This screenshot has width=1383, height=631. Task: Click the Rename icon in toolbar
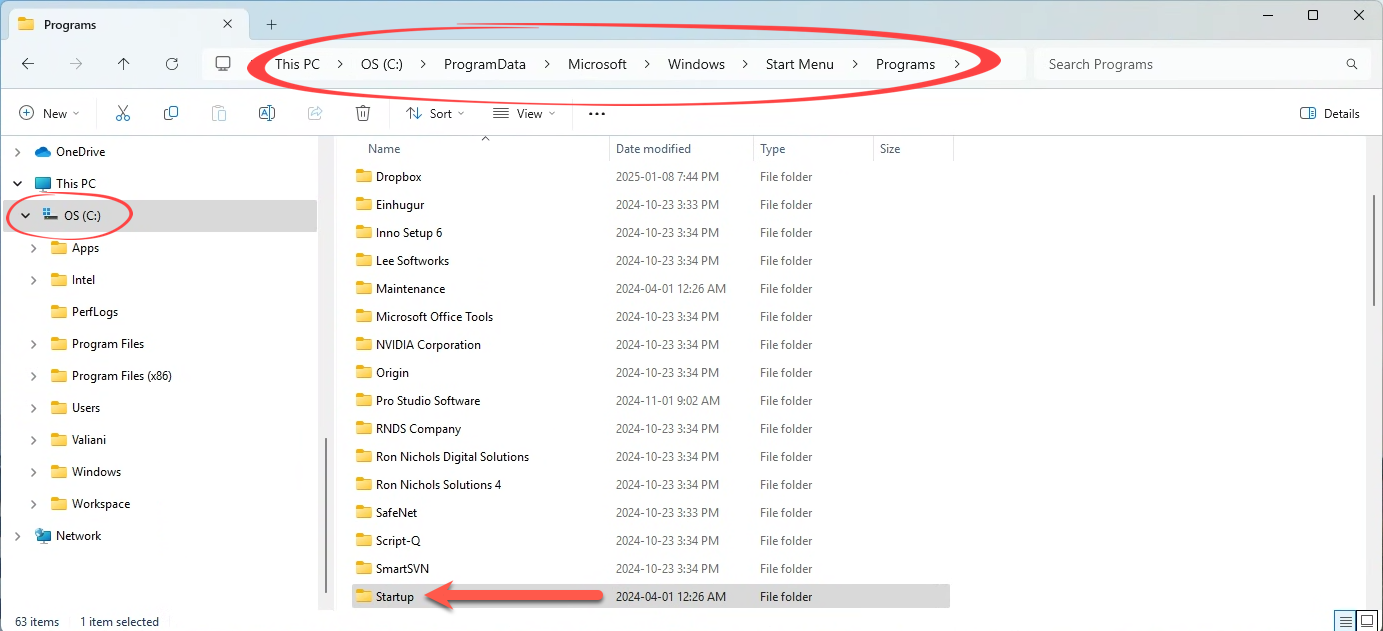click(x=267, y=114)
